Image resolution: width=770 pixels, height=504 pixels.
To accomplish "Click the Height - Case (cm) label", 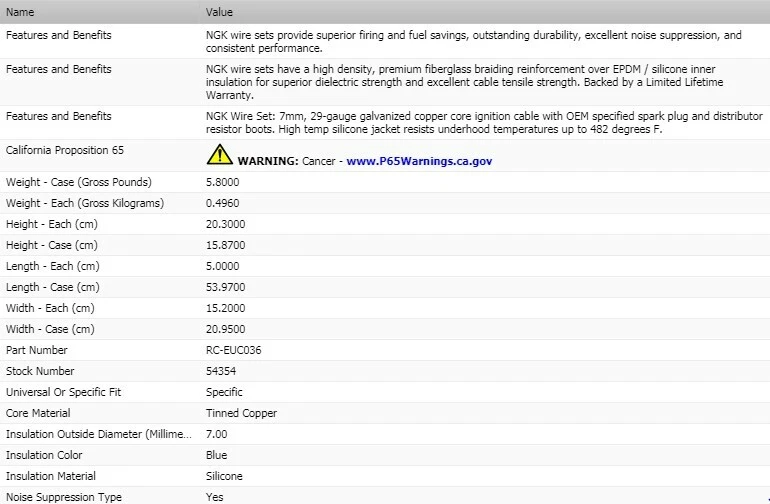I will [52, 245].
